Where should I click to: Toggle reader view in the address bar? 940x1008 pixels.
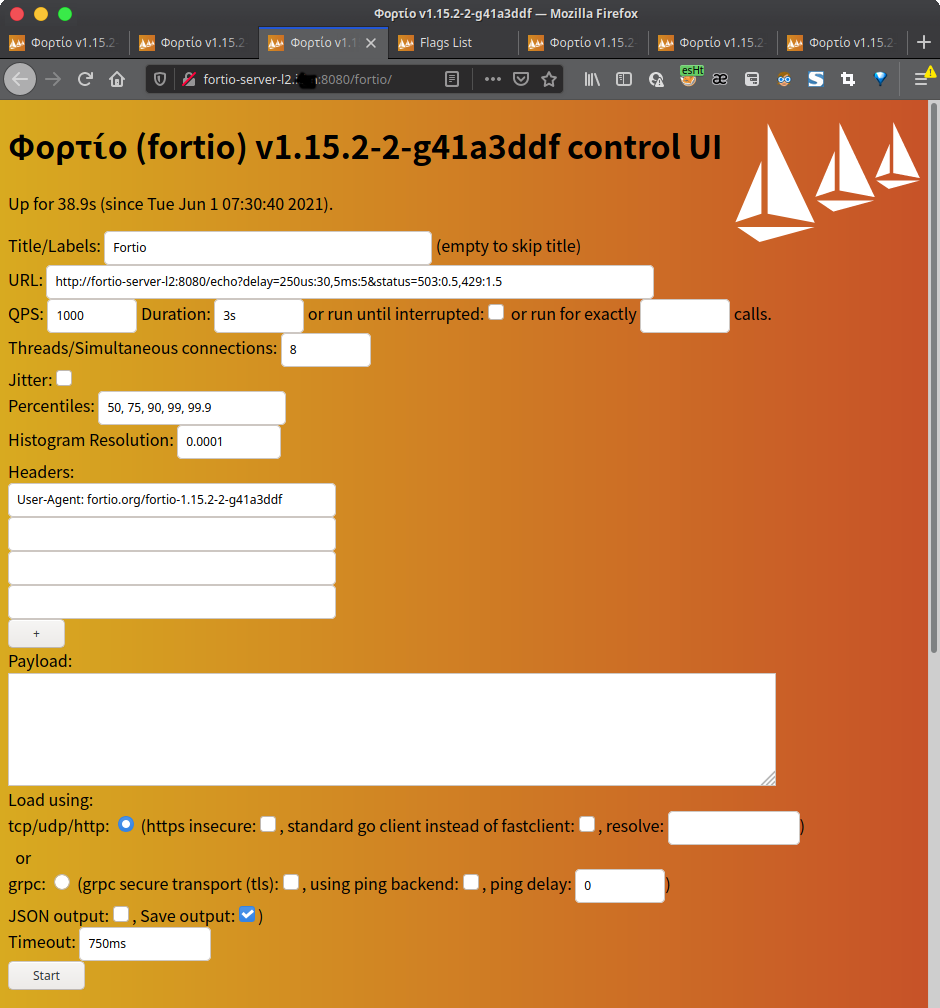tap(452, 79)
